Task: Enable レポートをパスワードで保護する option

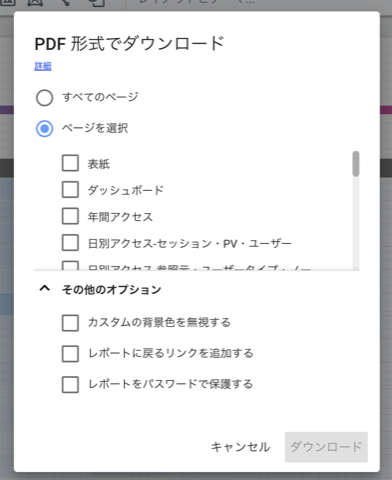Action: point(70,384)
